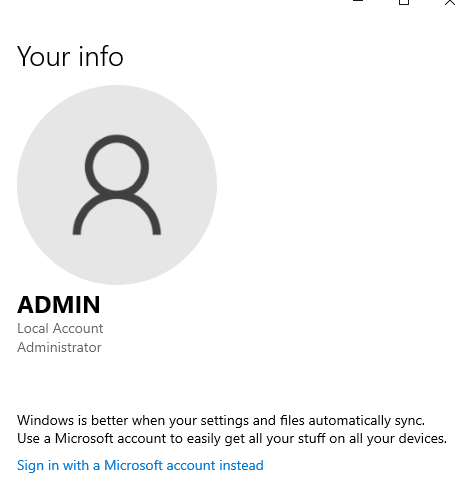Click the words 'Sign in' in the blue link

pyautogui.click(x=38, y=466)
